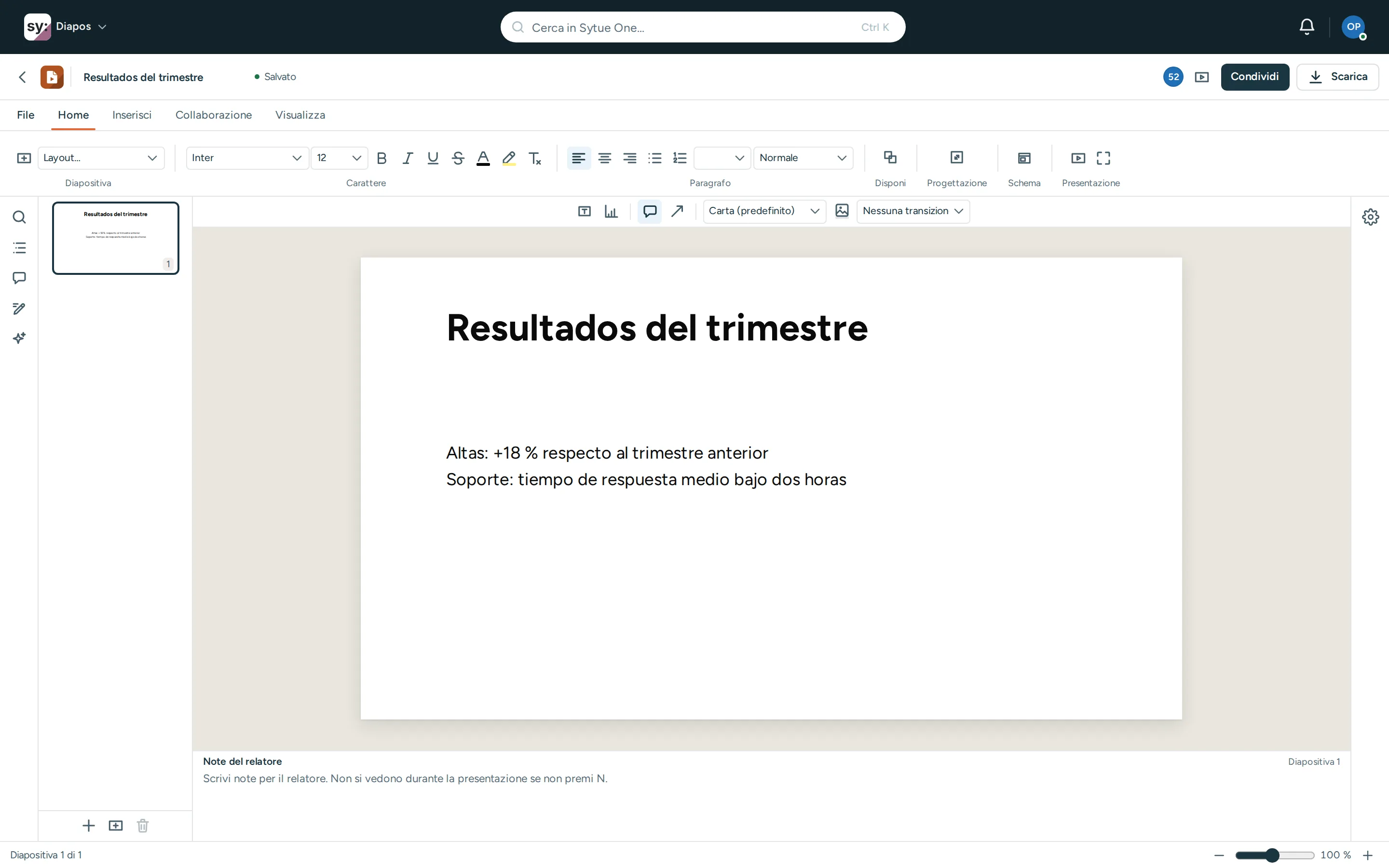1389x868 pixels.
Task: Open the Nessuna transizione dropdown
Action: click(x=913, y=211)
